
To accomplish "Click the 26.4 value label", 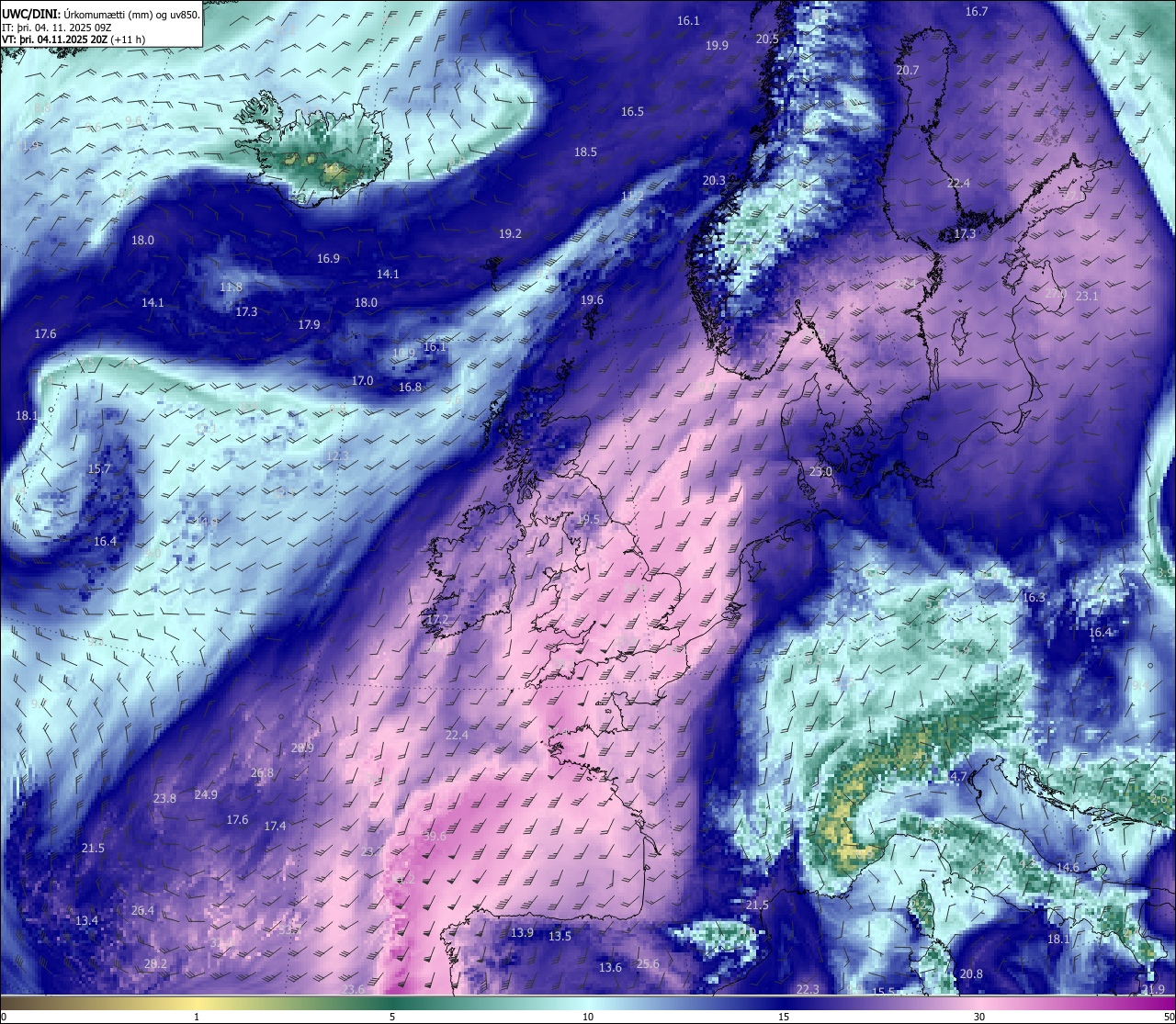I will point(142,911).
